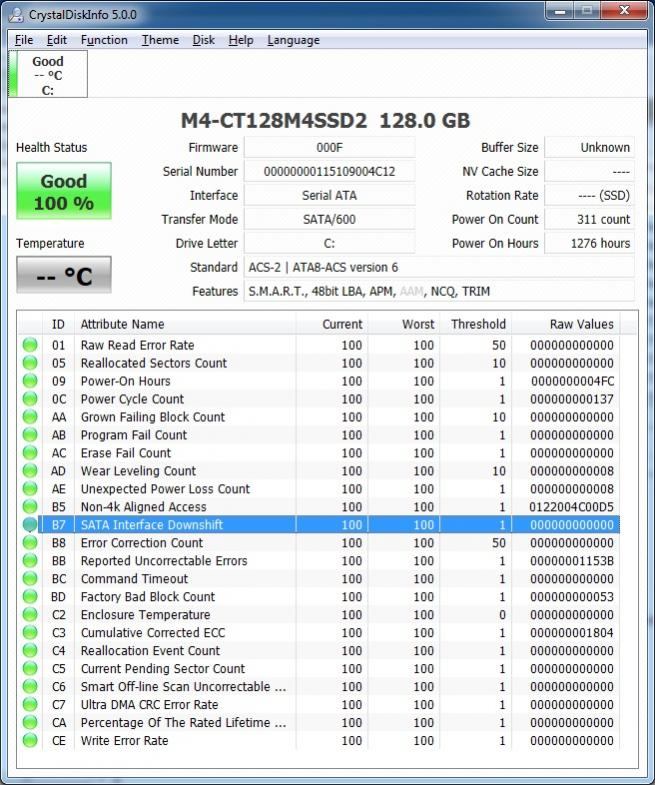Click the Serial Number value field
Image resolution: width=655 pixels, height=785 pixels.
[330, 172]
